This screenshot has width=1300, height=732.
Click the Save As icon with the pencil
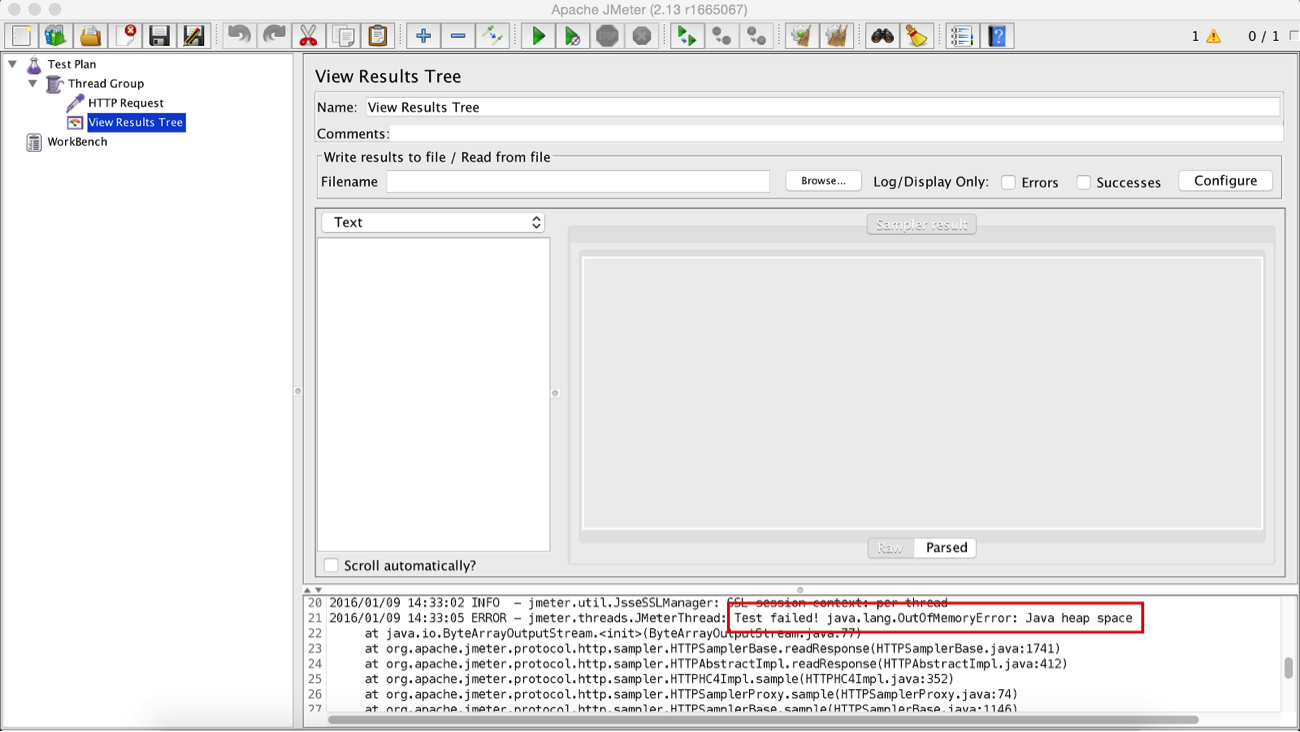(x=193, y=37)
